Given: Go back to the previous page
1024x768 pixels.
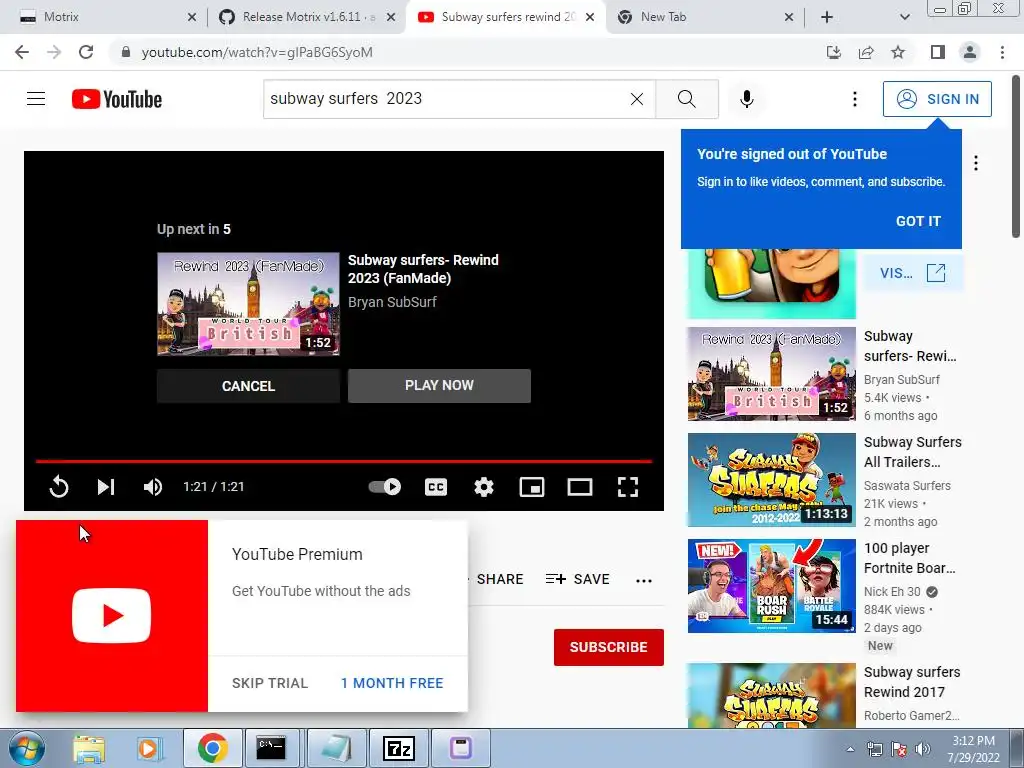Looking at the screenshot, I should [22, 52].
